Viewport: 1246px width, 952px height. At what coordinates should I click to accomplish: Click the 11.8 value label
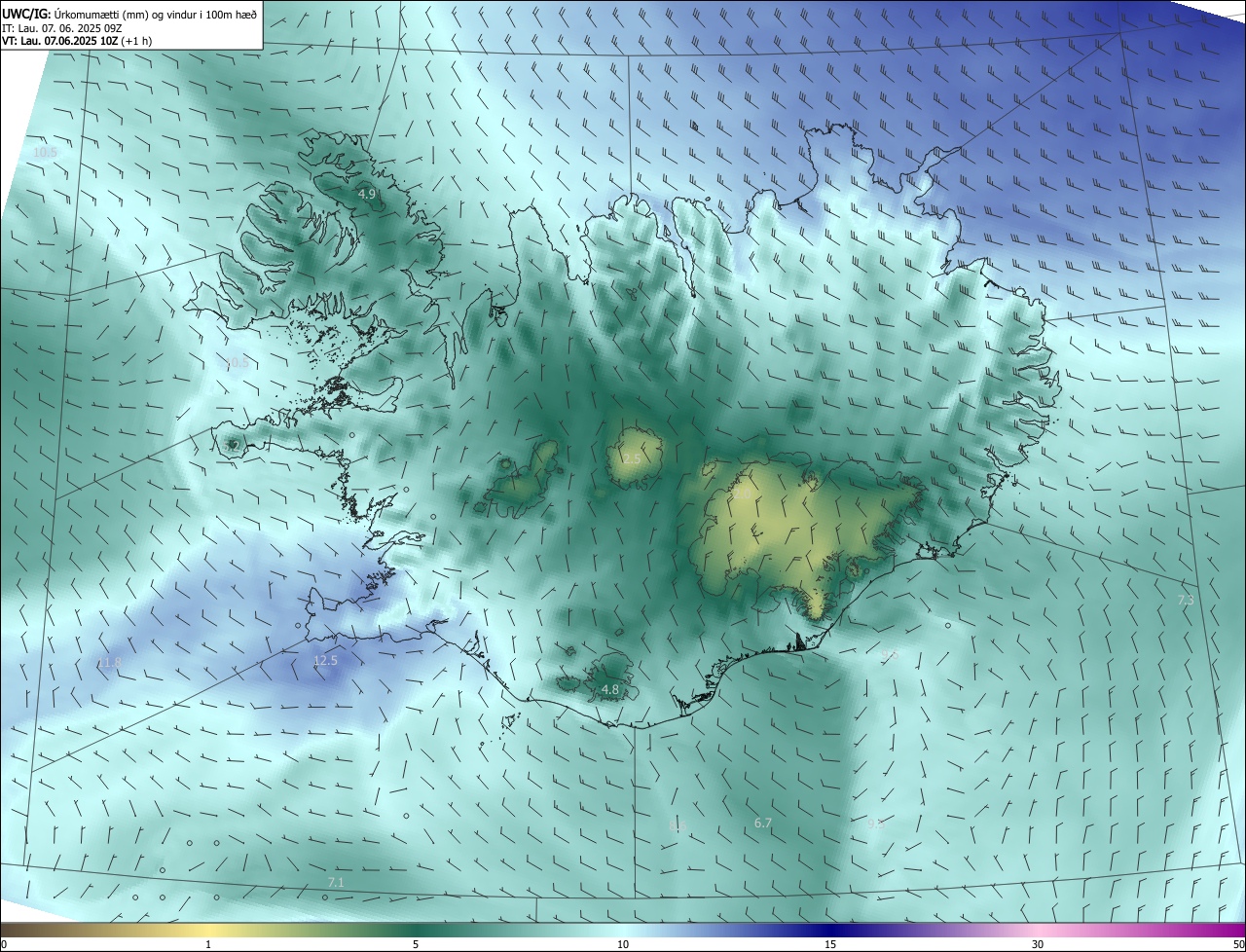(109, 663)
